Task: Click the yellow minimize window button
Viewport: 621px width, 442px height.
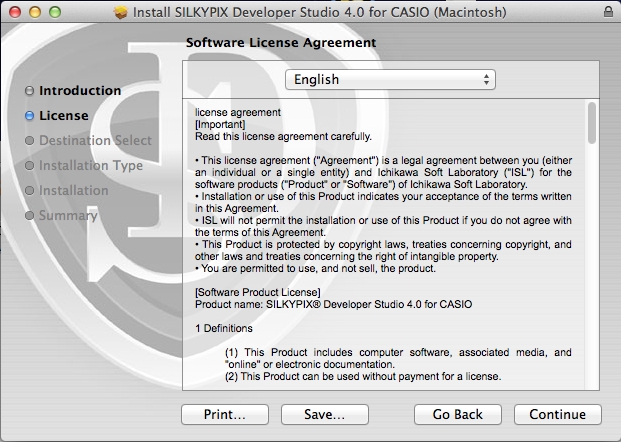Action: (x=35, y=12)
